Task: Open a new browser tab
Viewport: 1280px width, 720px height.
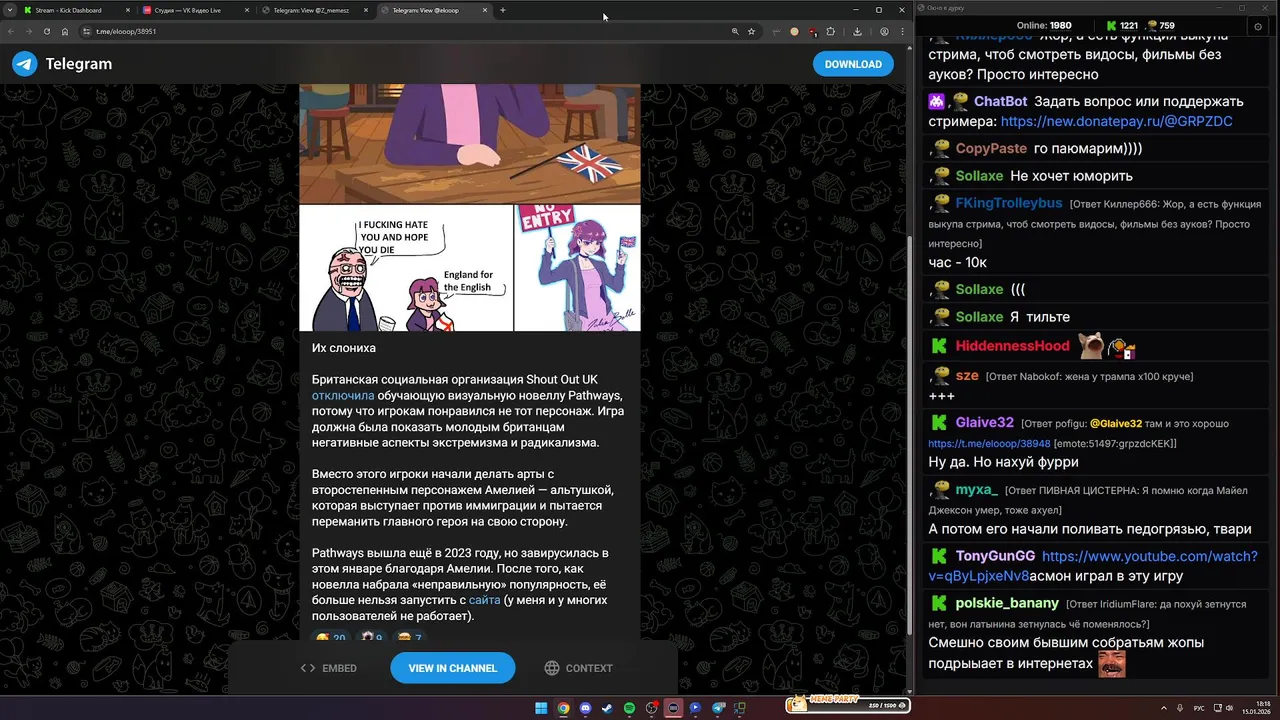Action: coord(503,10)
